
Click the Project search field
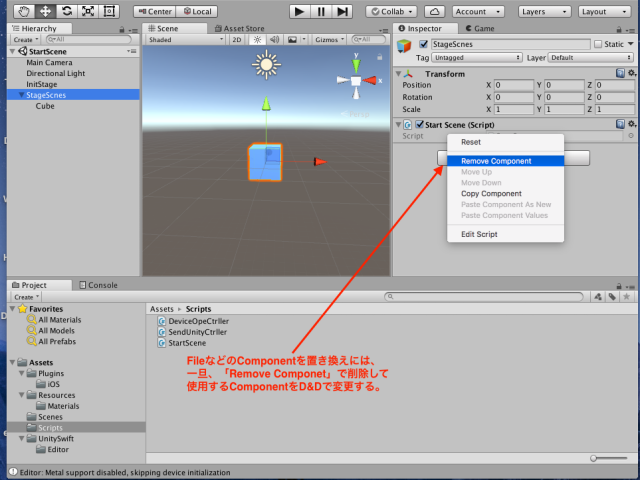tap(484, 297)
